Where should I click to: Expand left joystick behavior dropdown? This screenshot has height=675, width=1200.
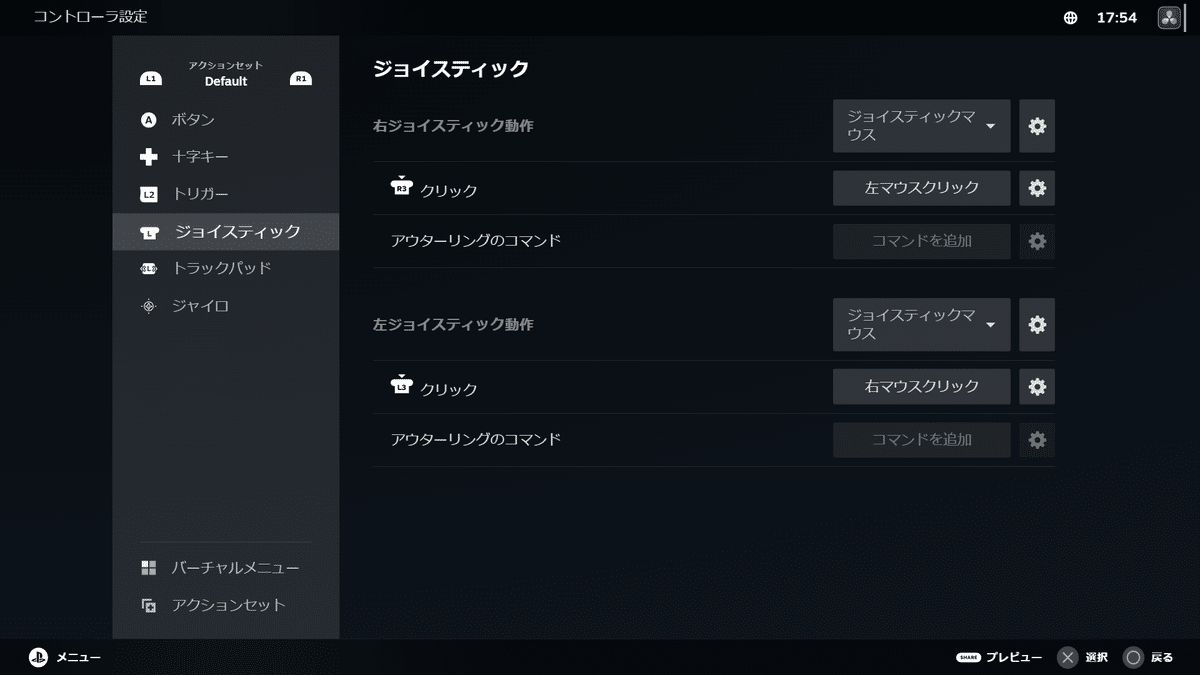pyautogui.click(x=921, y=325)
